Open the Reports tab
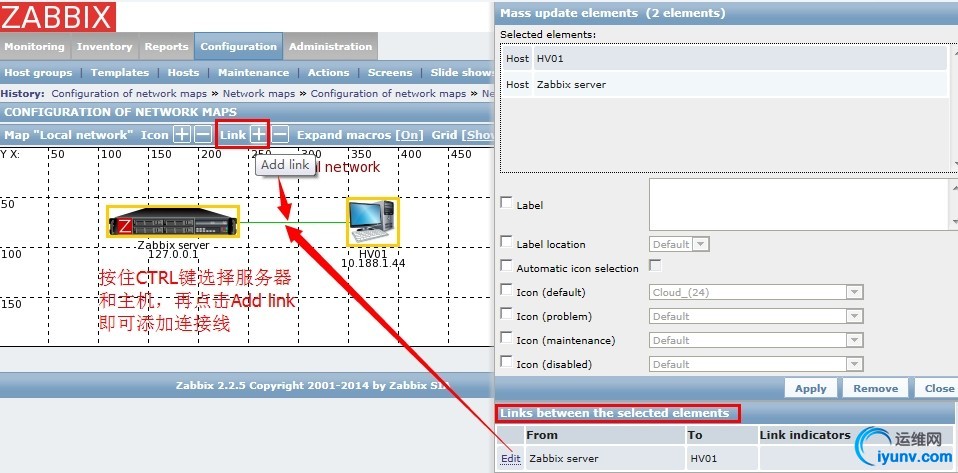Screen dimensions: 958x473 click(x=166, y=46)
